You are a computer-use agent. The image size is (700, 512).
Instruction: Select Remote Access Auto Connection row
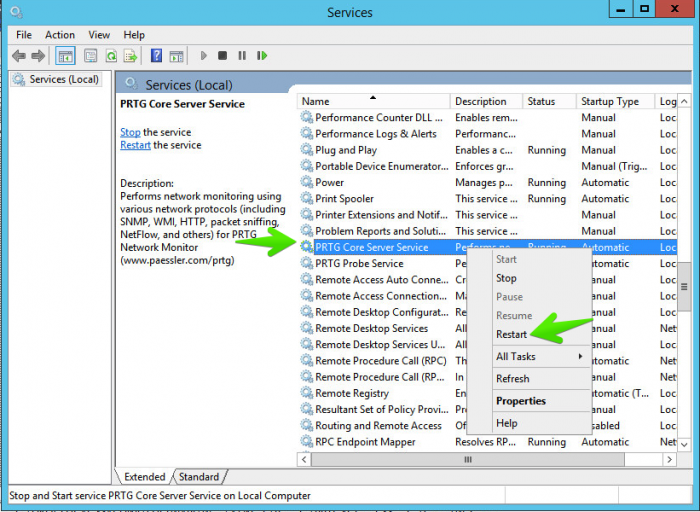[488, 279]
